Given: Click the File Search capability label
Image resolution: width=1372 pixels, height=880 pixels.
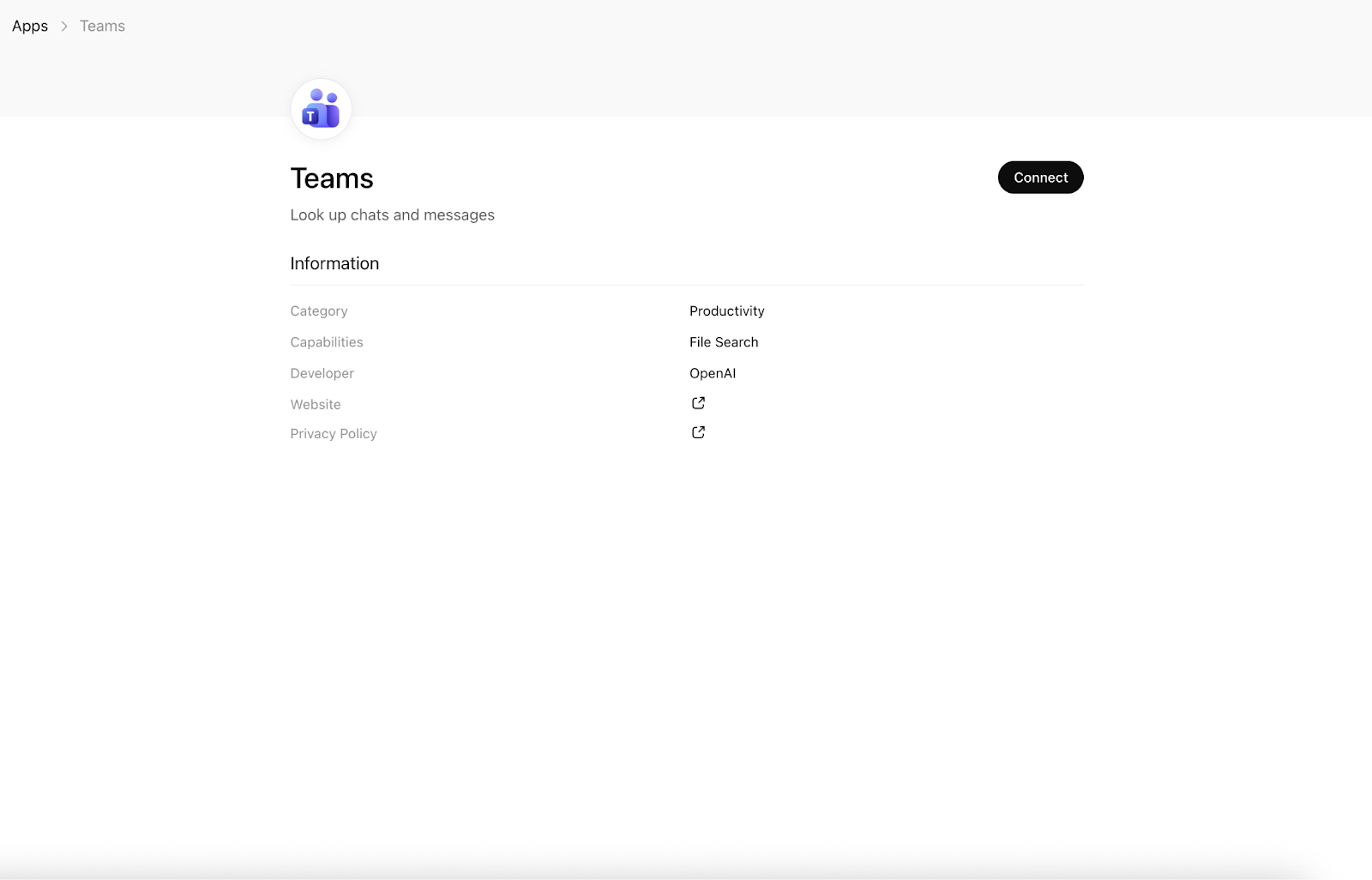Looking at the screenshot, I should tap(723, 341).
